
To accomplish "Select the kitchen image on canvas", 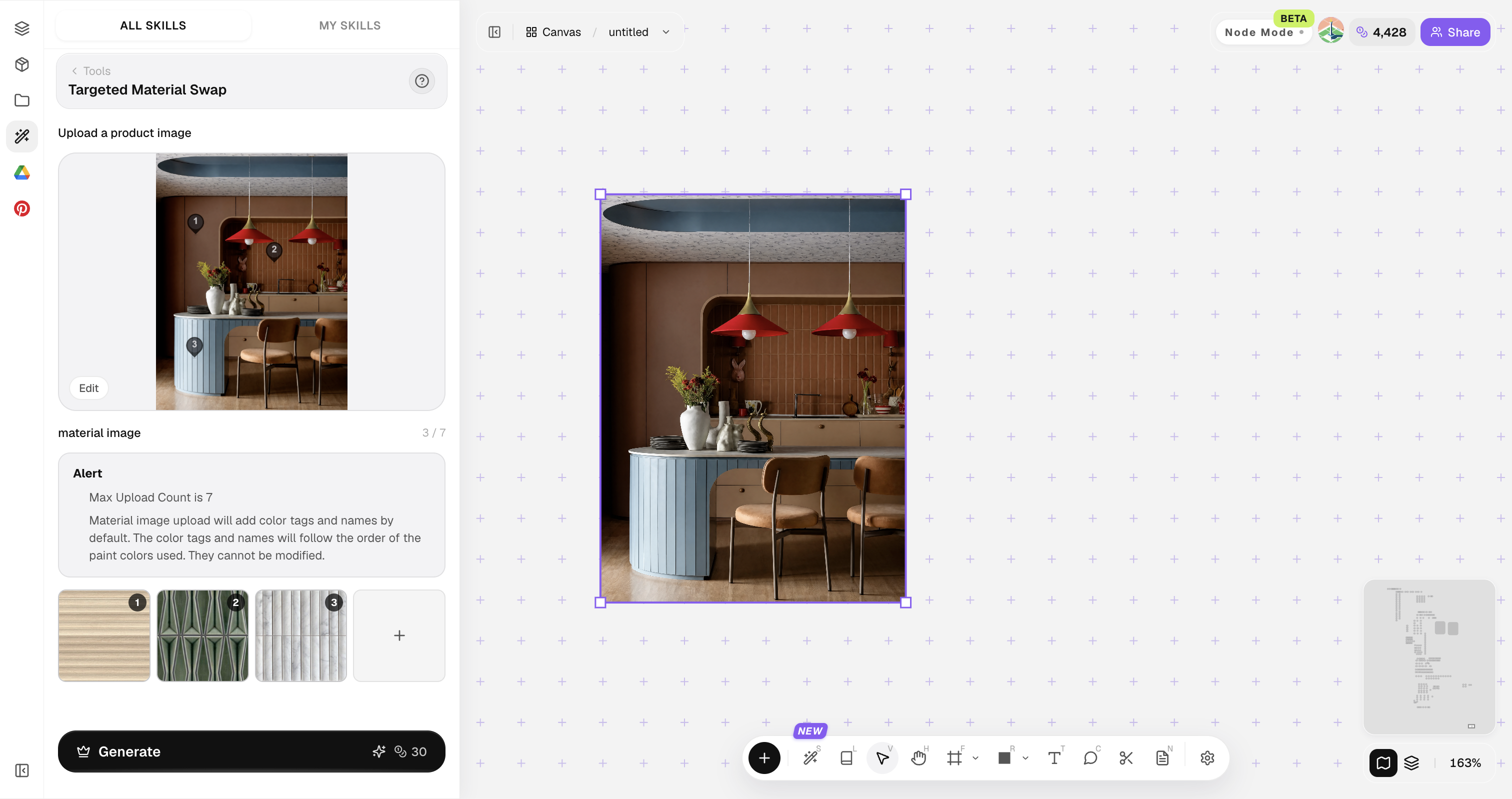I will pos(752,398).
